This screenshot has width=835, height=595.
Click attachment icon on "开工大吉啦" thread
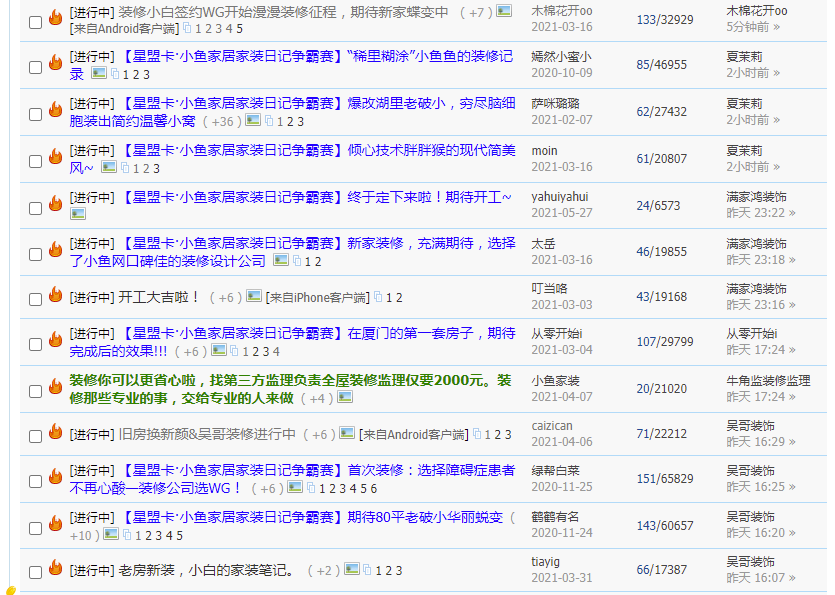coord(375,297)
